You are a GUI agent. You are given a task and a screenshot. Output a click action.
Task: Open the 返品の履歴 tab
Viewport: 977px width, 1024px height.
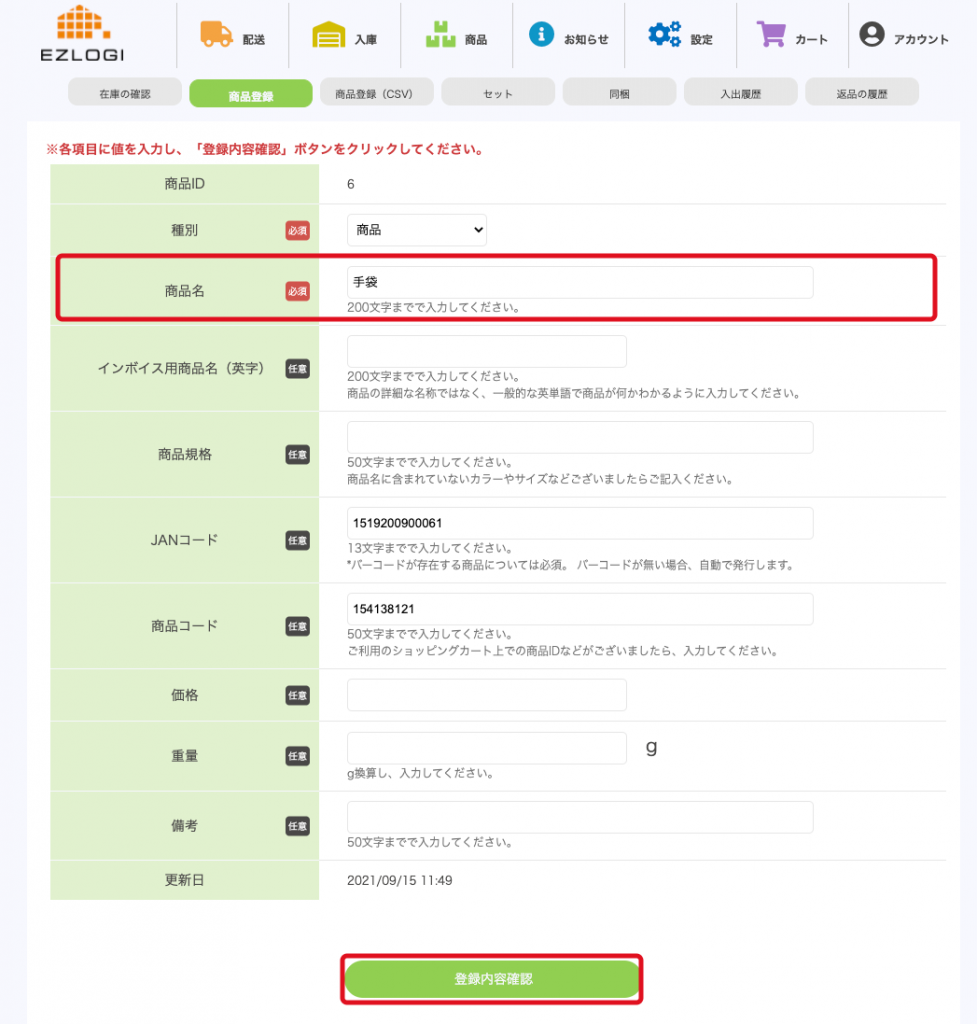pyautogui.click(x=861, y=93)
